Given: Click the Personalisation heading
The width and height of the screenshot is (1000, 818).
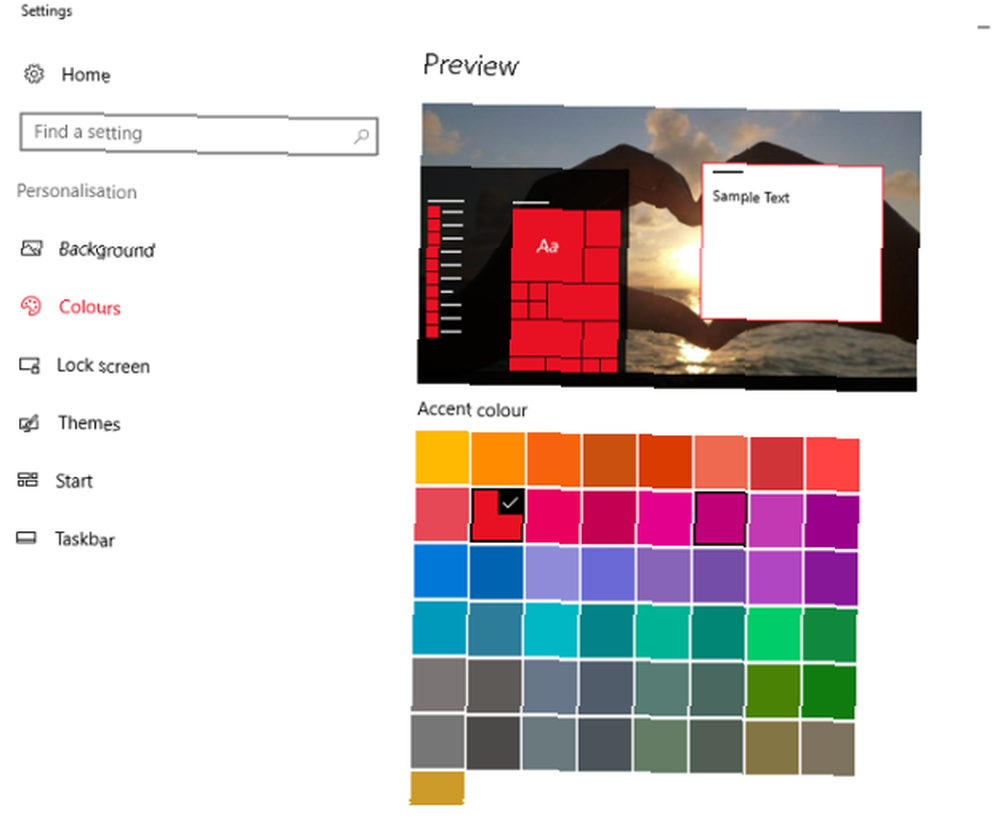Looking at the screenshot, I should (77, 191).
